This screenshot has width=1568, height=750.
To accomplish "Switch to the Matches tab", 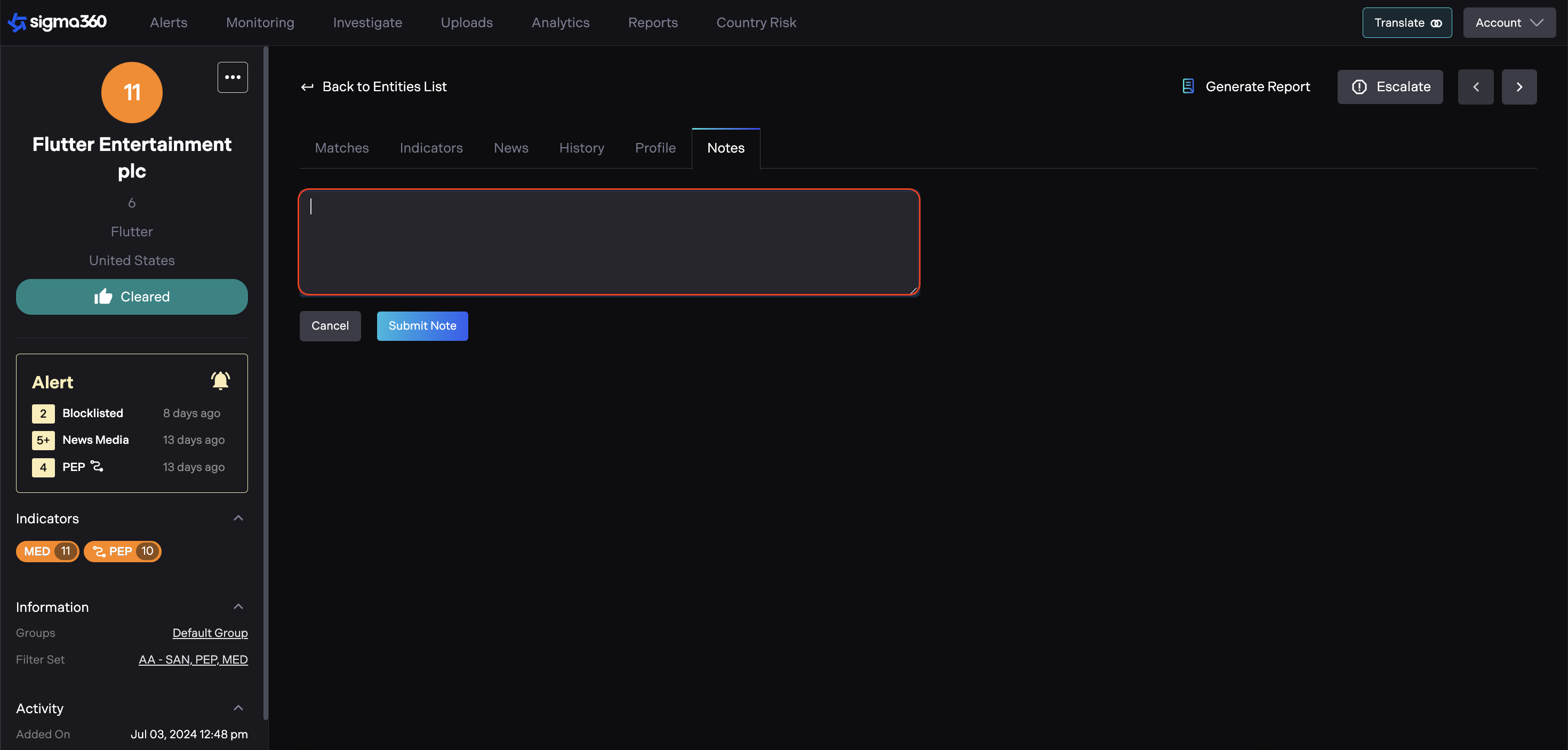I will (x=341, y=148).
